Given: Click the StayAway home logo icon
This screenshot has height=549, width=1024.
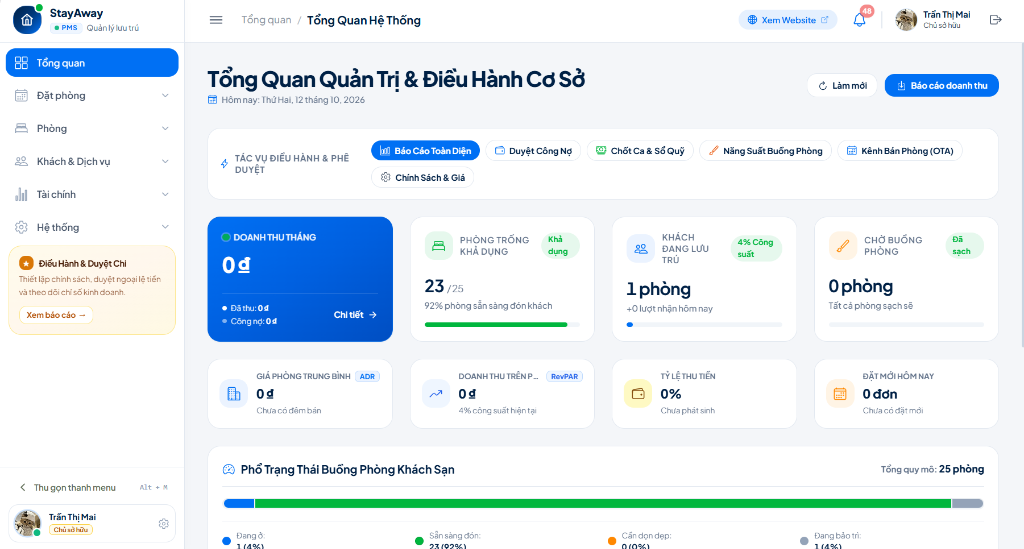Looking at the screenshot, I should (27, 20).
